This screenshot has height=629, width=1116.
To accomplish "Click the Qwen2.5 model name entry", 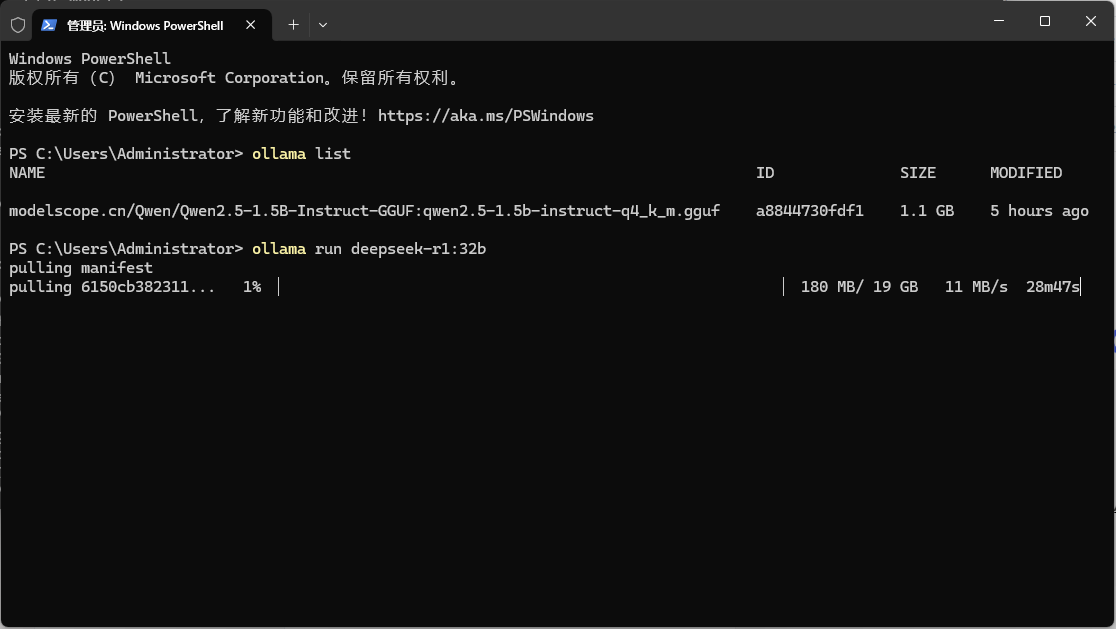I will click(x=364, y=211).
